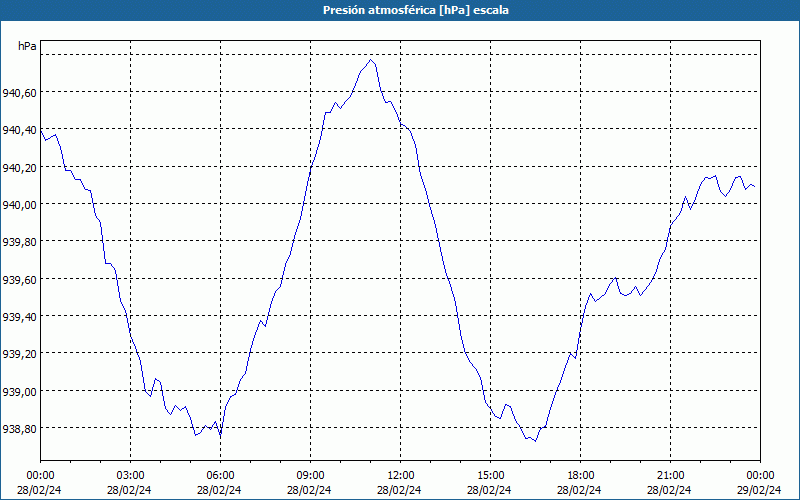Click the pressure curve minimum near 16:30
800x500 pixels.
point(535,441)
